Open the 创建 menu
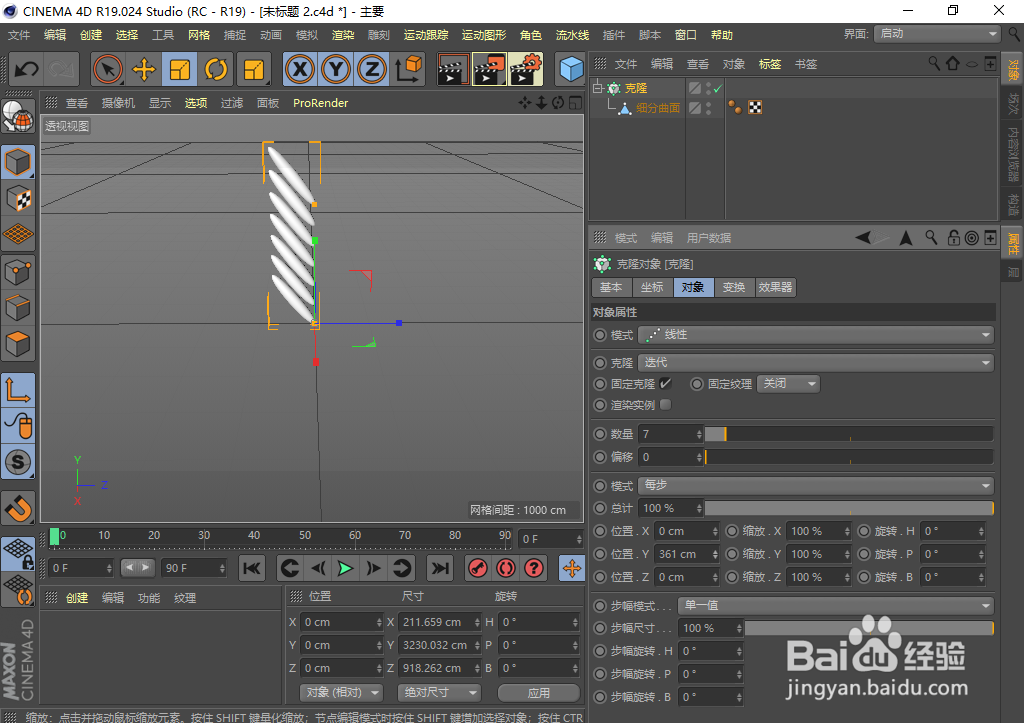 point(91,35)
